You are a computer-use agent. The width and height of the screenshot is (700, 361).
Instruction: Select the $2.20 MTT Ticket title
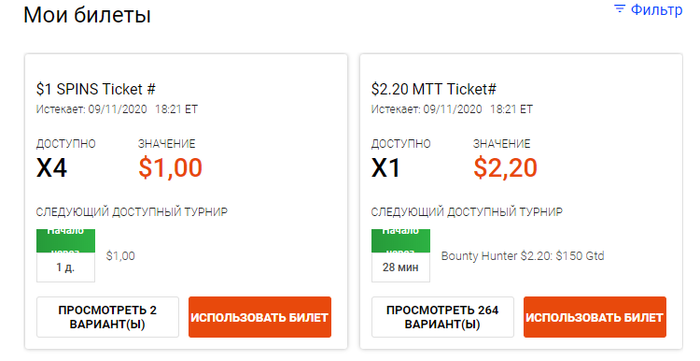point(433,89)
